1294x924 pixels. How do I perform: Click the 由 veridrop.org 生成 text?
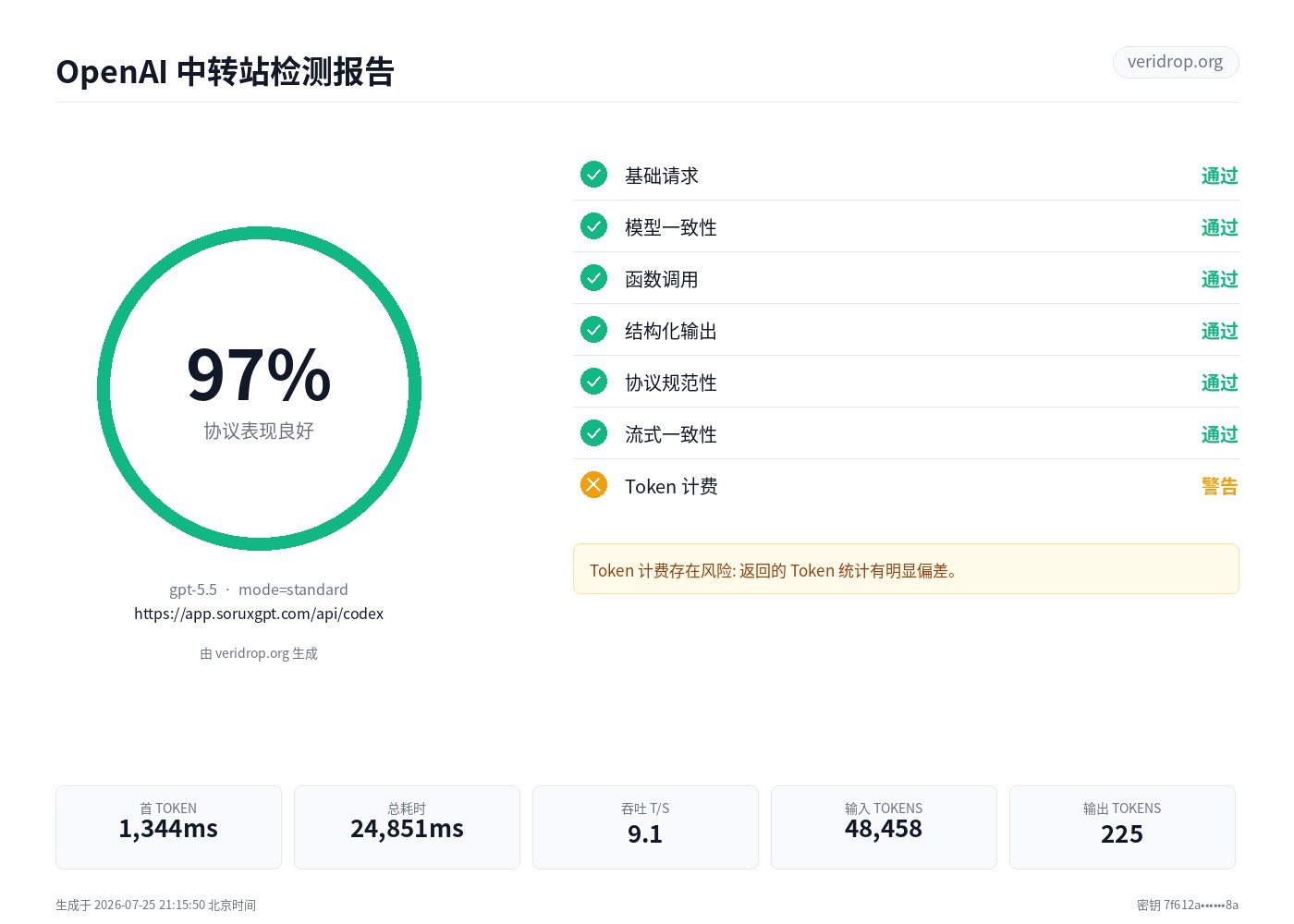click(x=259, y=653)
